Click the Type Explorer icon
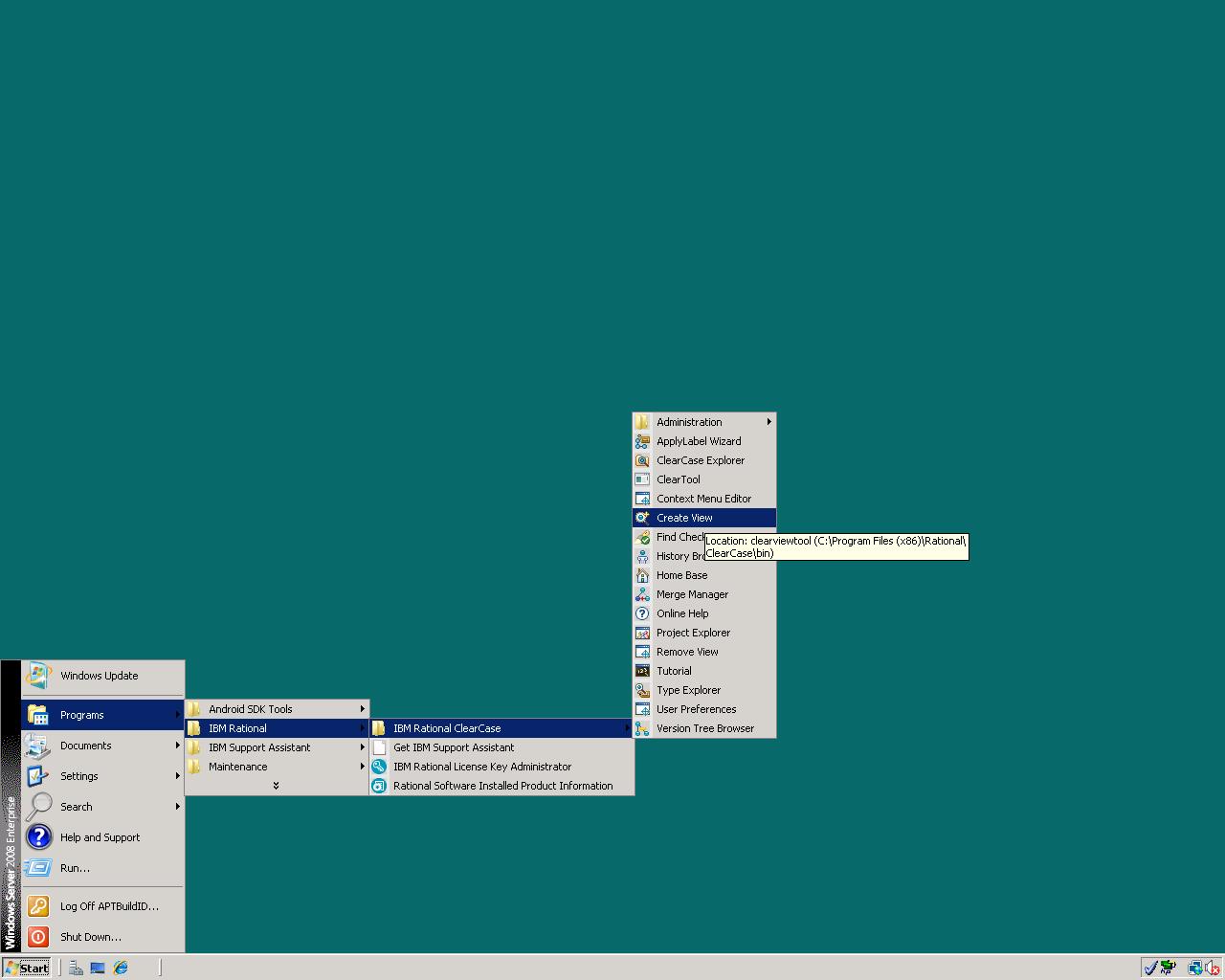This screenshot has height=980, width=1225. coord(642,690)
